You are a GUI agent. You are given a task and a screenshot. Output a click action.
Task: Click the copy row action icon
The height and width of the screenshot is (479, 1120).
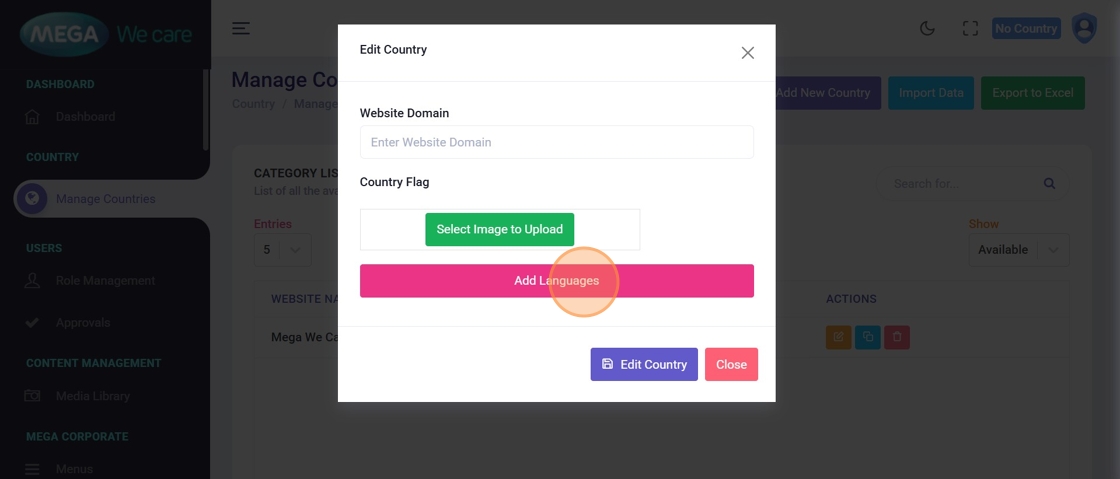click(x=867, y=337)
